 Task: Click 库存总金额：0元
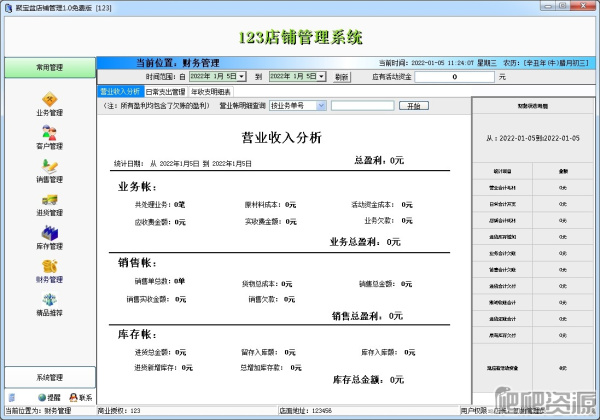[x=368, y=380]
